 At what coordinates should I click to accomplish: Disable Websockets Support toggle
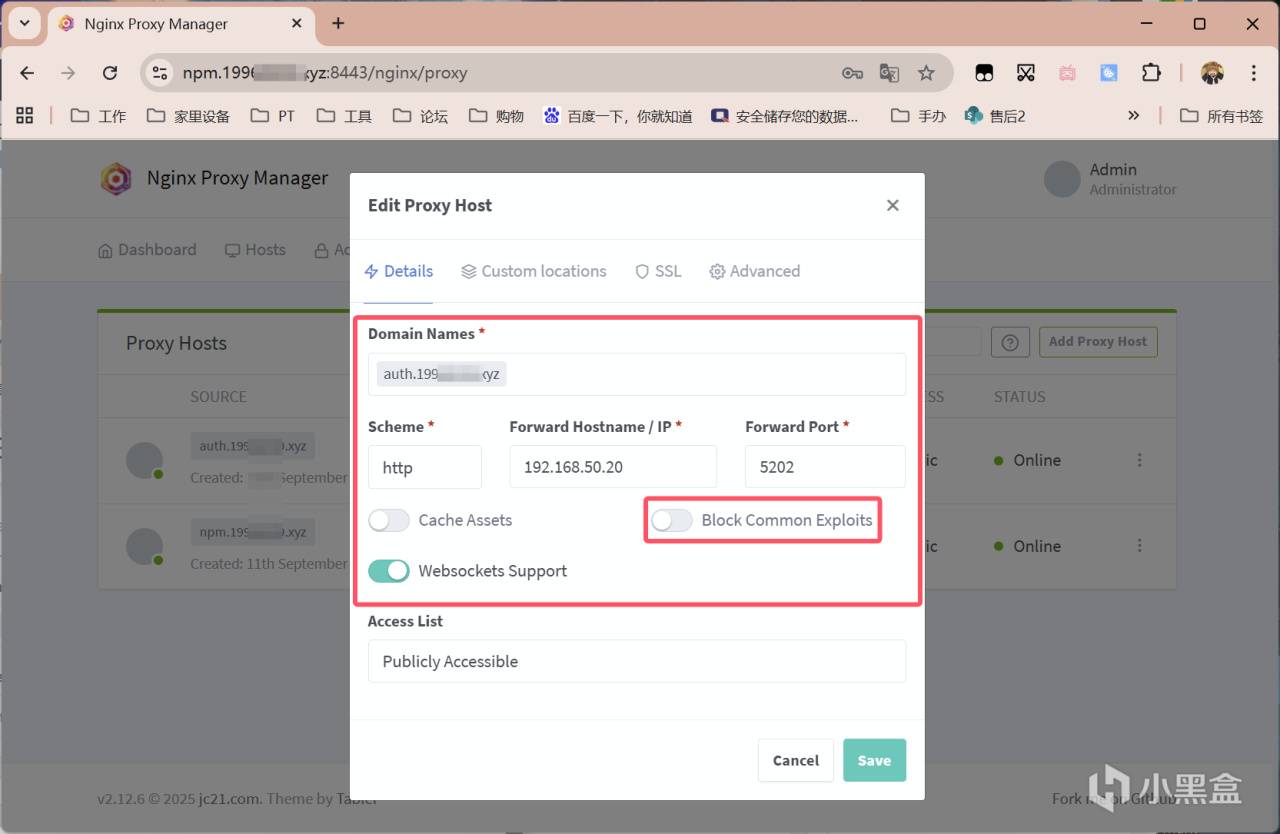[389, 571]
